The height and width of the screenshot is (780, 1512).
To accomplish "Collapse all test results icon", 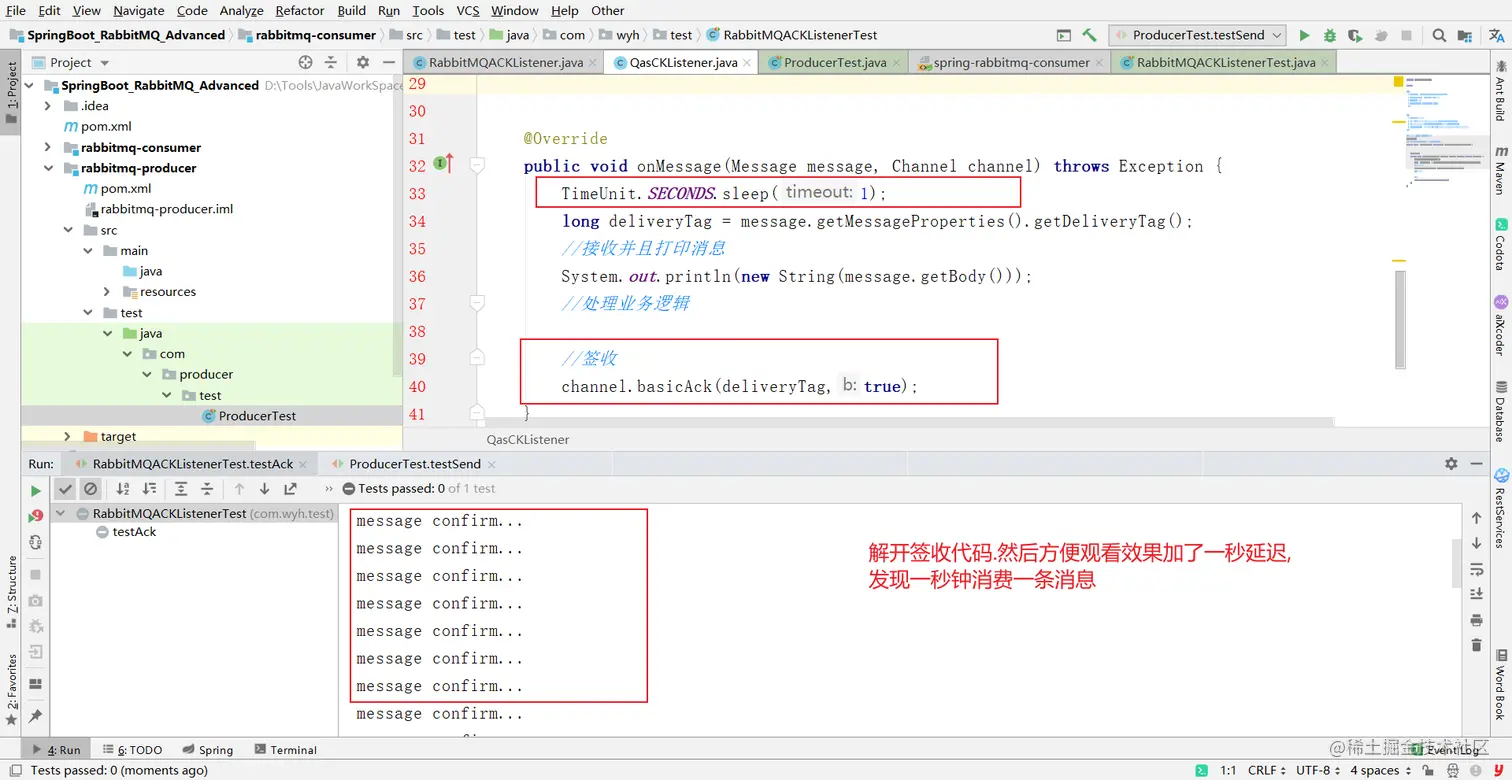I will pos(207,489).
